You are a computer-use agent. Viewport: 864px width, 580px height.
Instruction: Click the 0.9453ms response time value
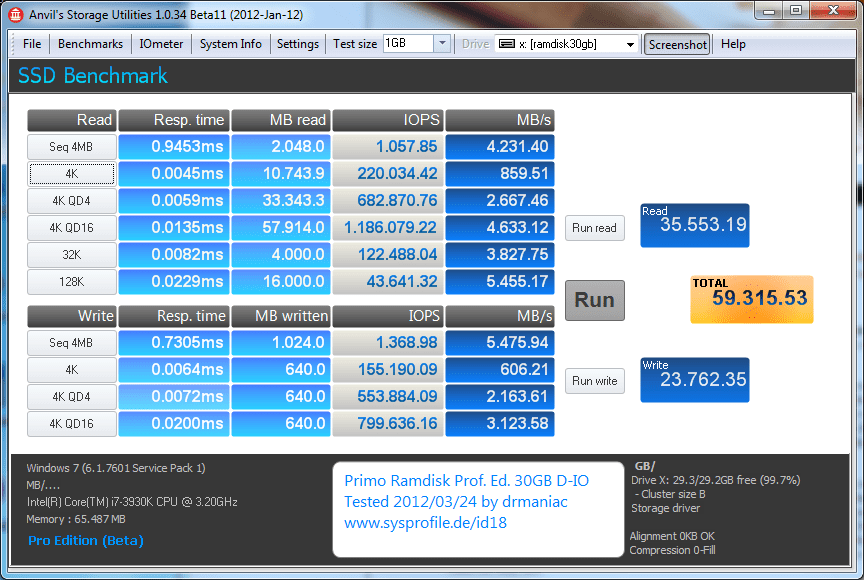pyautogui.click(x=174, y=147)
